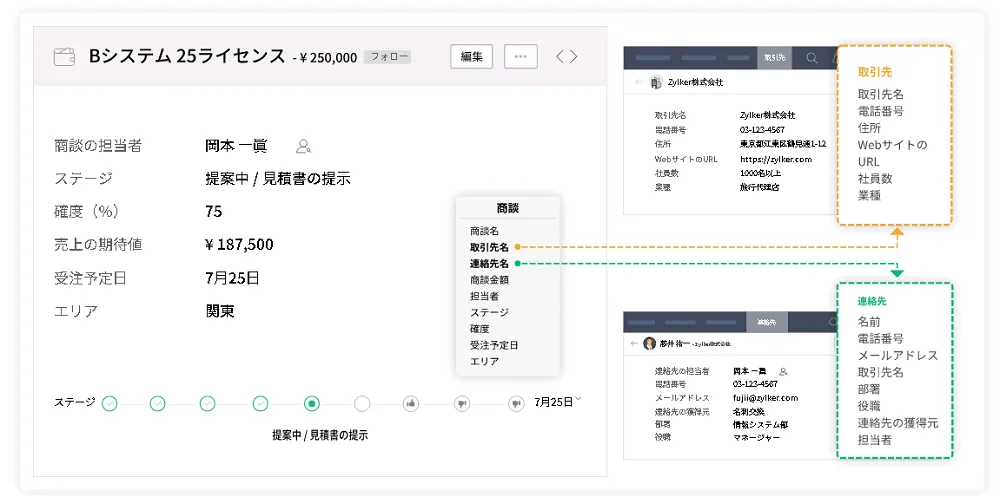Select the empty unfilled stage circle

[x=362, y=403]
